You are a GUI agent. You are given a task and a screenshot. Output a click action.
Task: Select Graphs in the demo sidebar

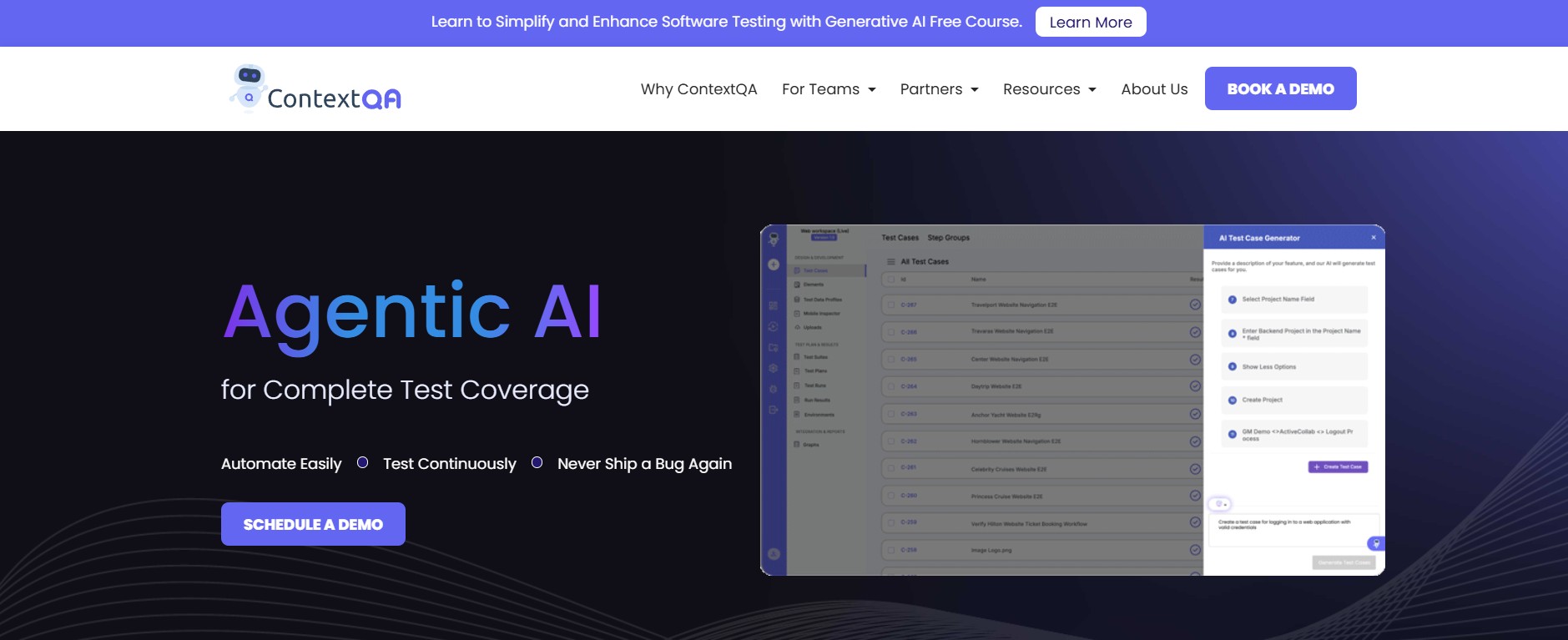pos(806,444)
